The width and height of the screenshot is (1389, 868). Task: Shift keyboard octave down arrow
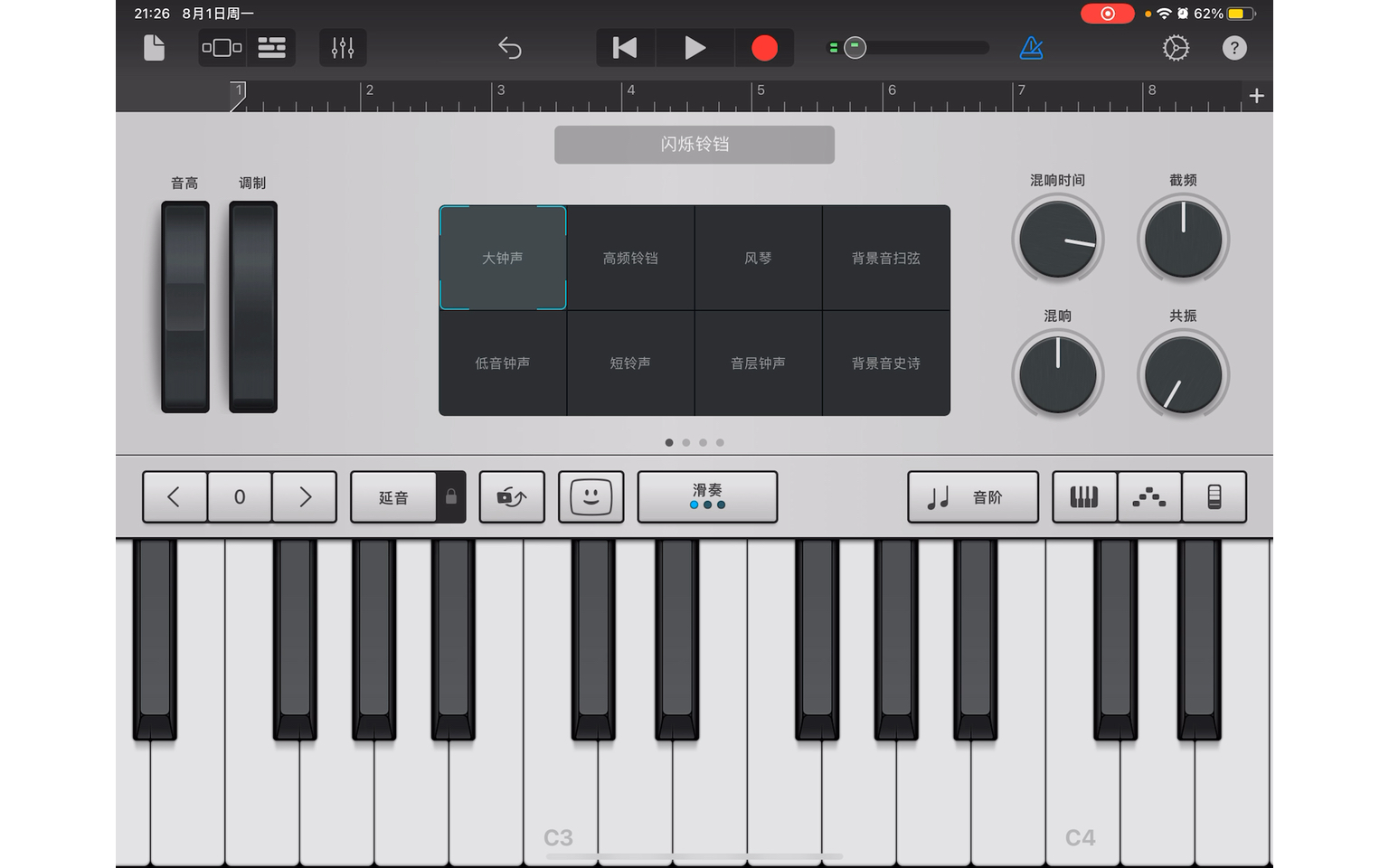coord(175,496)
